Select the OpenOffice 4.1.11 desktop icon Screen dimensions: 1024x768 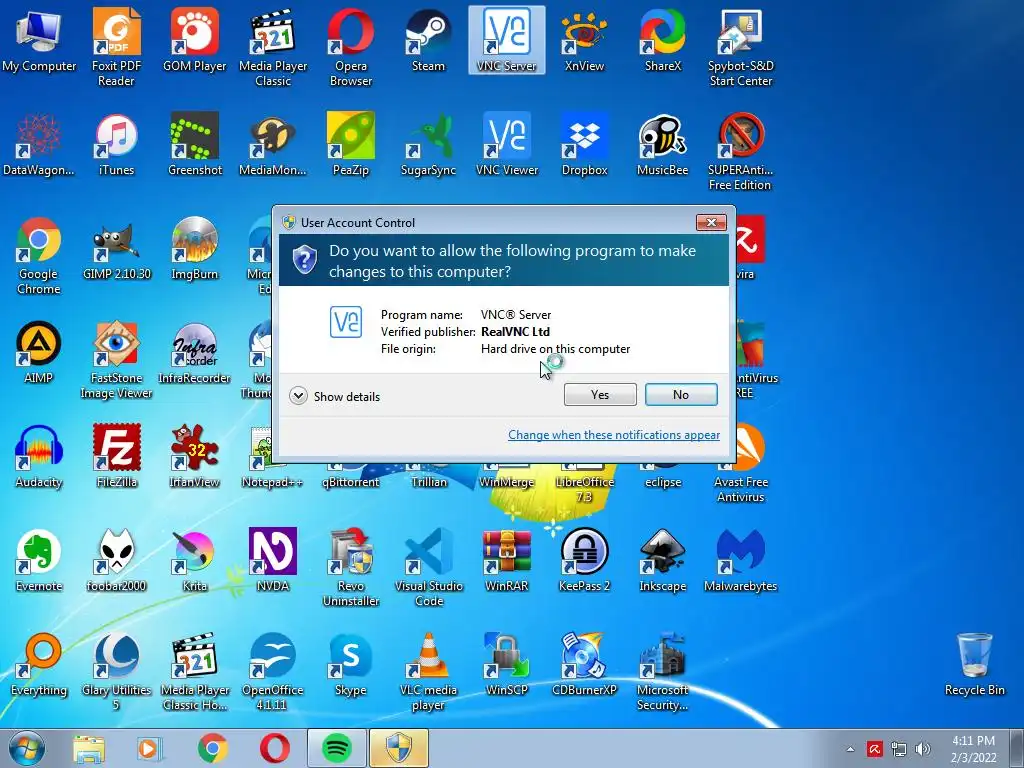pyautogui.click(x=273, y=672)
